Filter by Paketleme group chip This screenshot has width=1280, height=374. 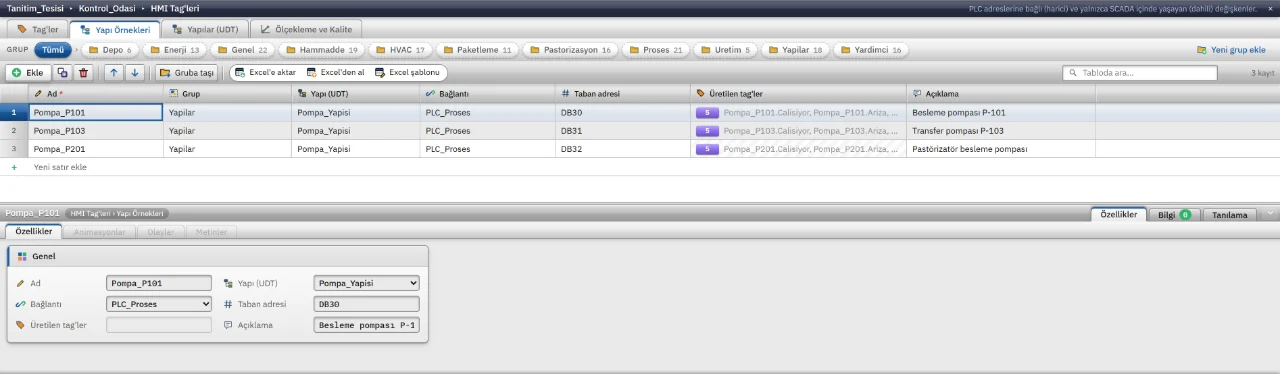click(x=477, y=49)
